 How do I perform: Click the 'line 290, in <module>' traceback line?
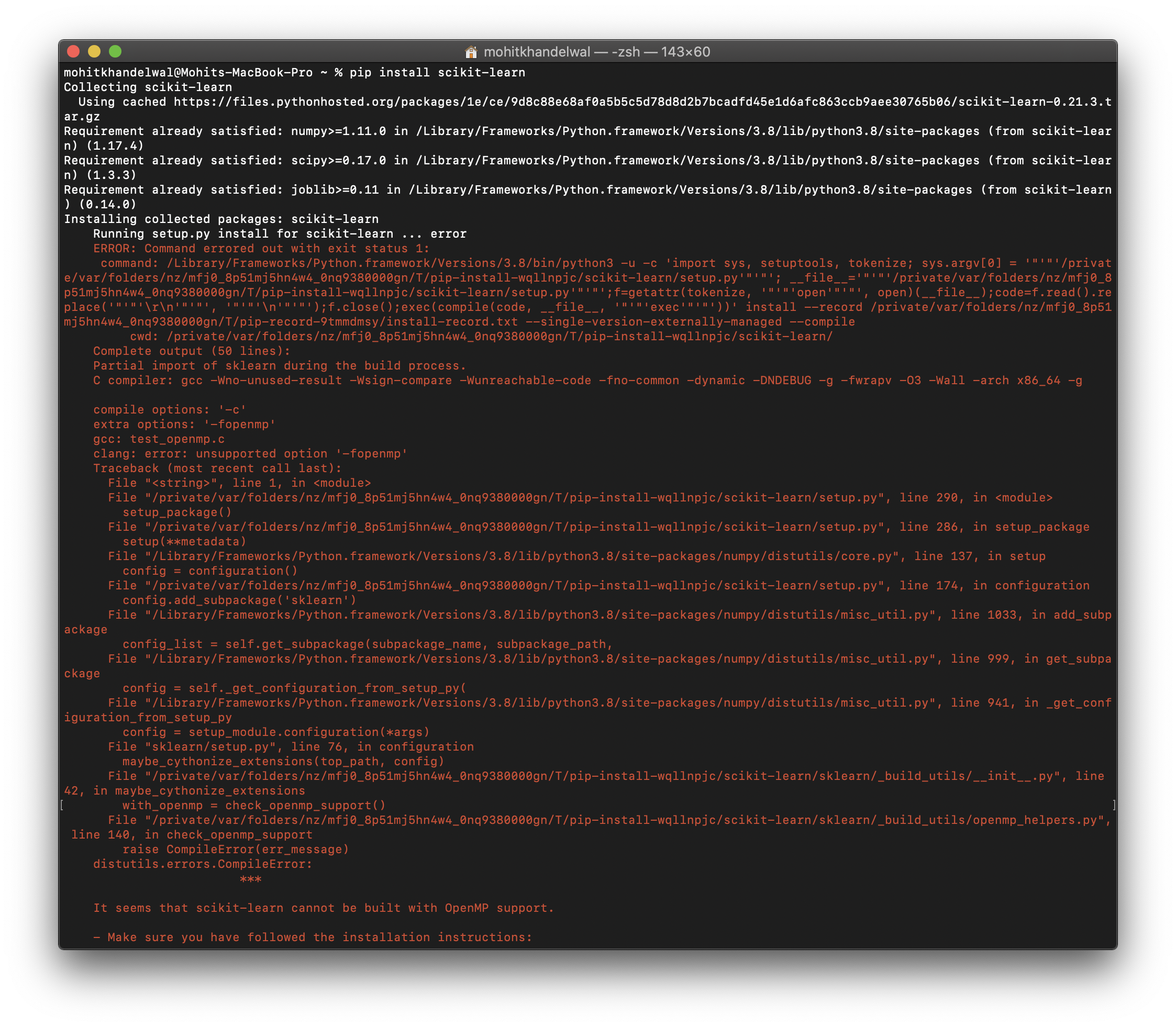coord(580,497)
